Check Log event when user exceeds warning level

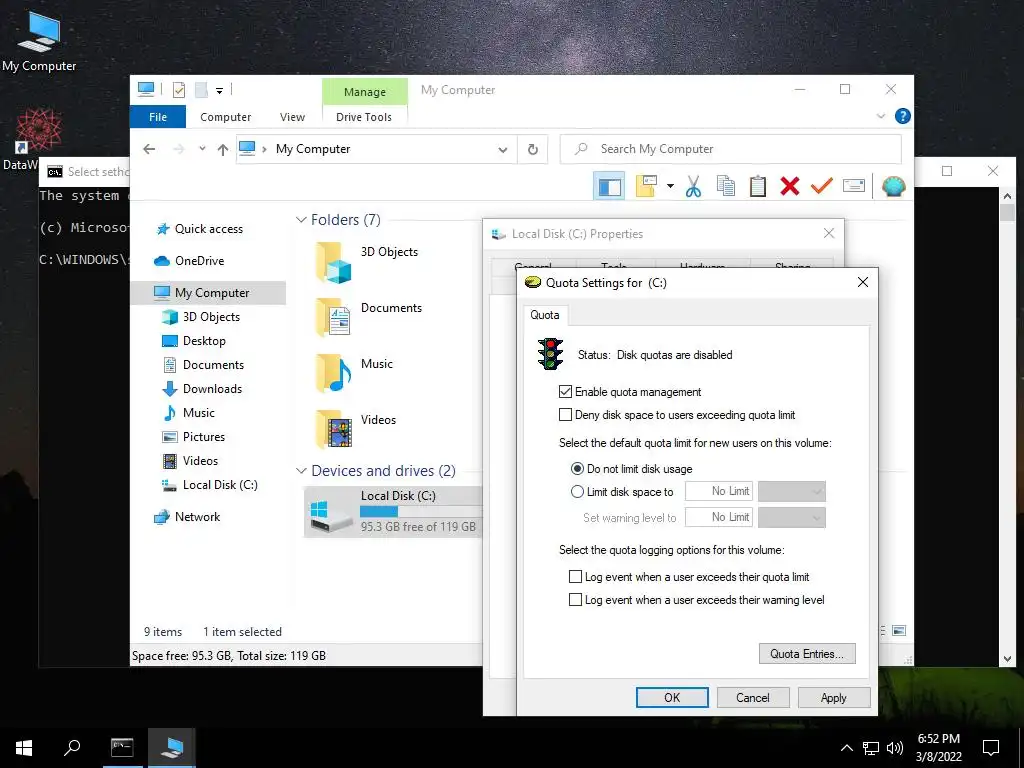(575, 600)
